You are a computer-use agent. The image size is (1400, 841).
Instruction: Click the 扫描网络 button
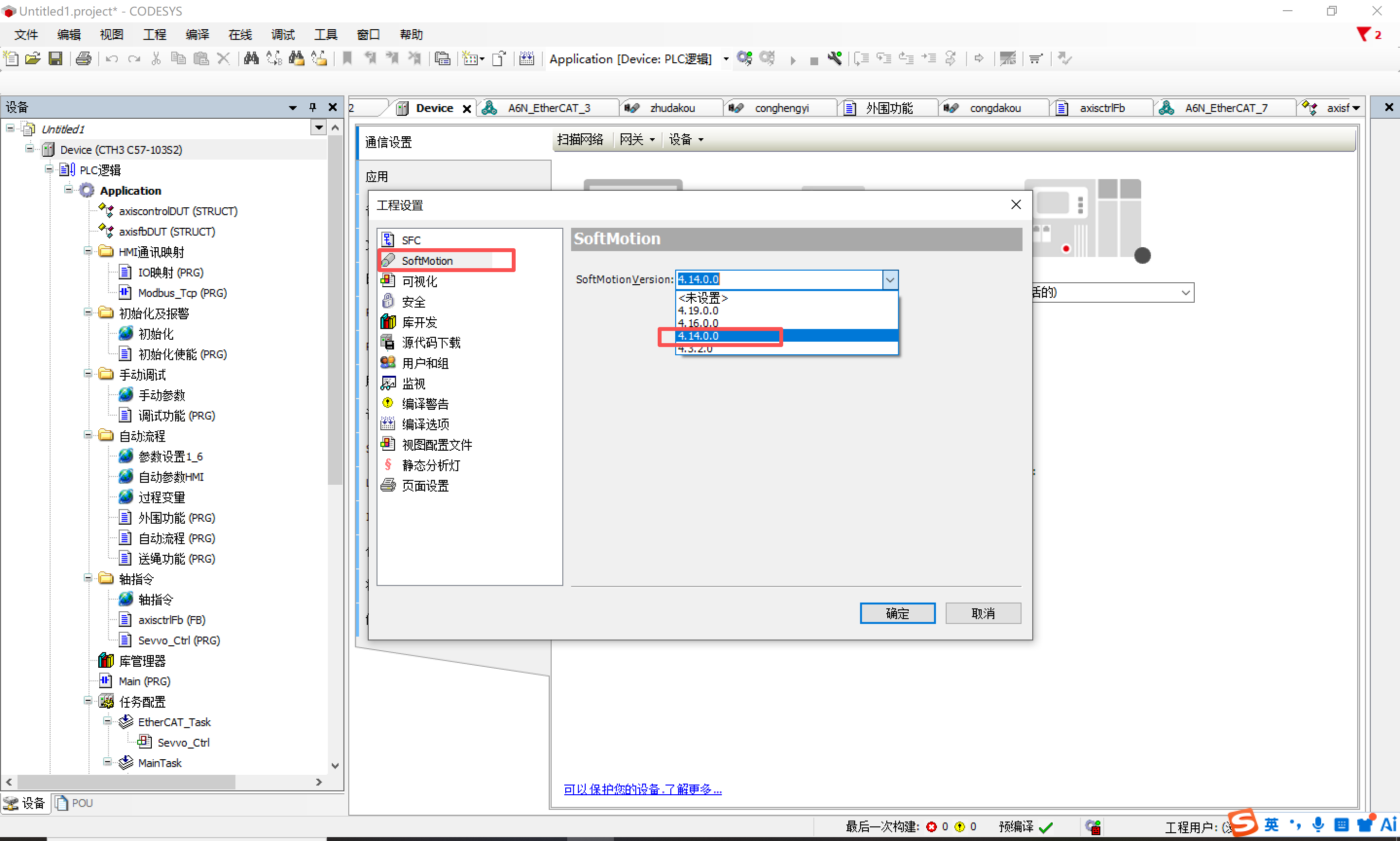[x=580, y=139]
